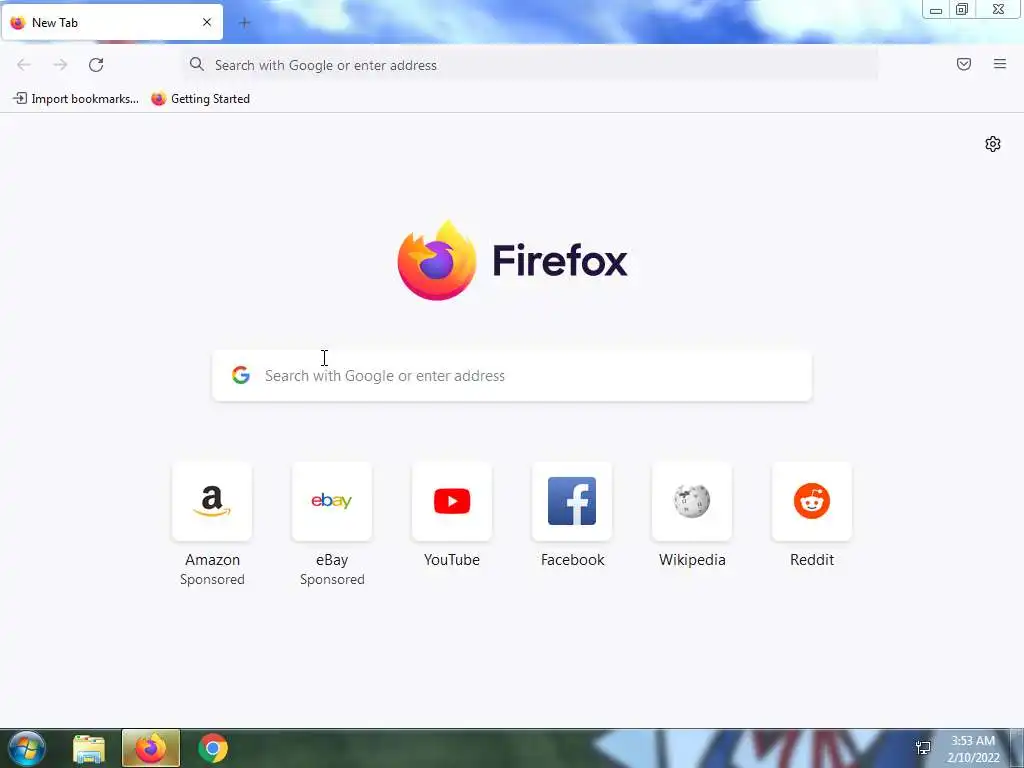Click the magnifier icon in address bar
This screenshot has height=768, width=1024.
pyautogui.click(x=197, y=64)
